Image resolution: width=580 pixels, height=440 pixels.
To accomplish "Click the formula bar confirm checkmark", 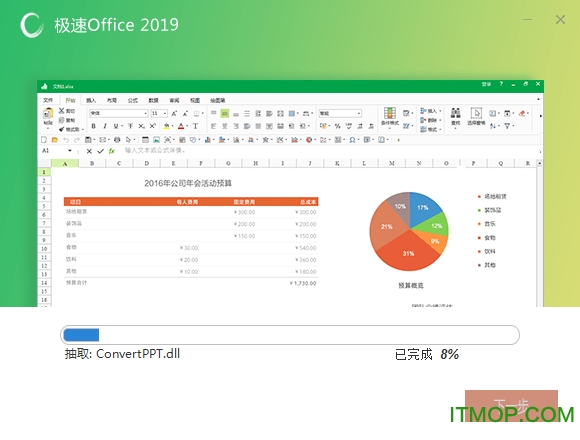I will point(100,151).
